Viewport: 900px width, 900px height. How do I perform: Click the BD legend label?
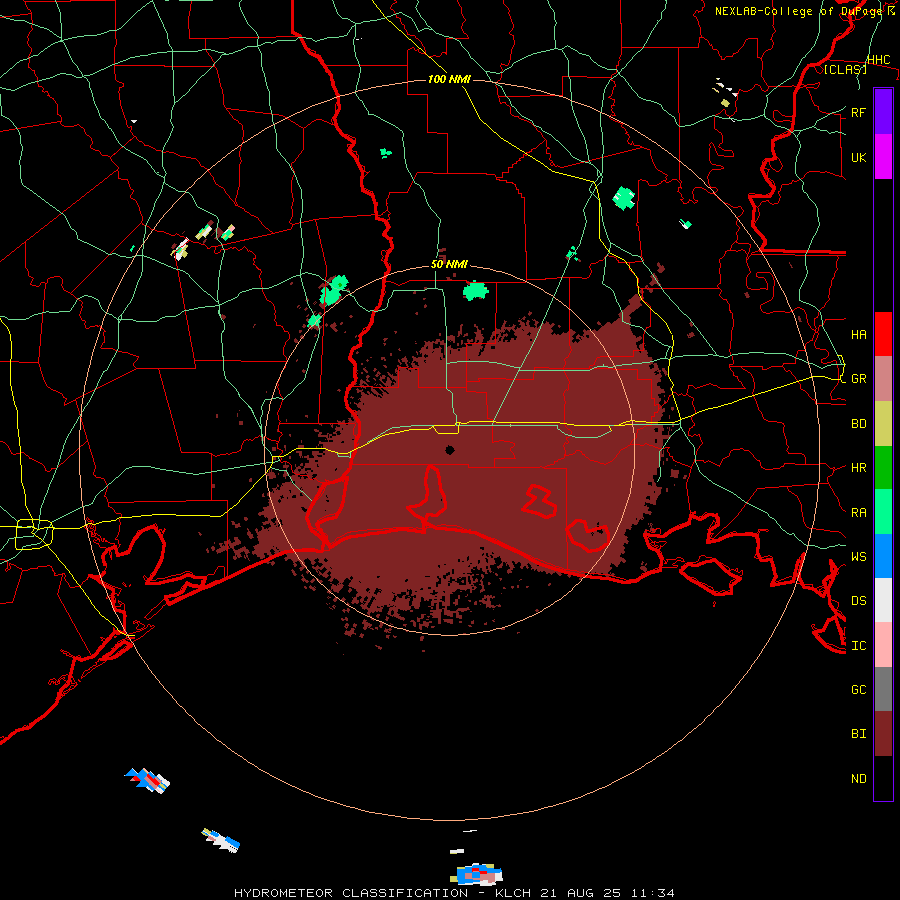click(x=858, y=424)
